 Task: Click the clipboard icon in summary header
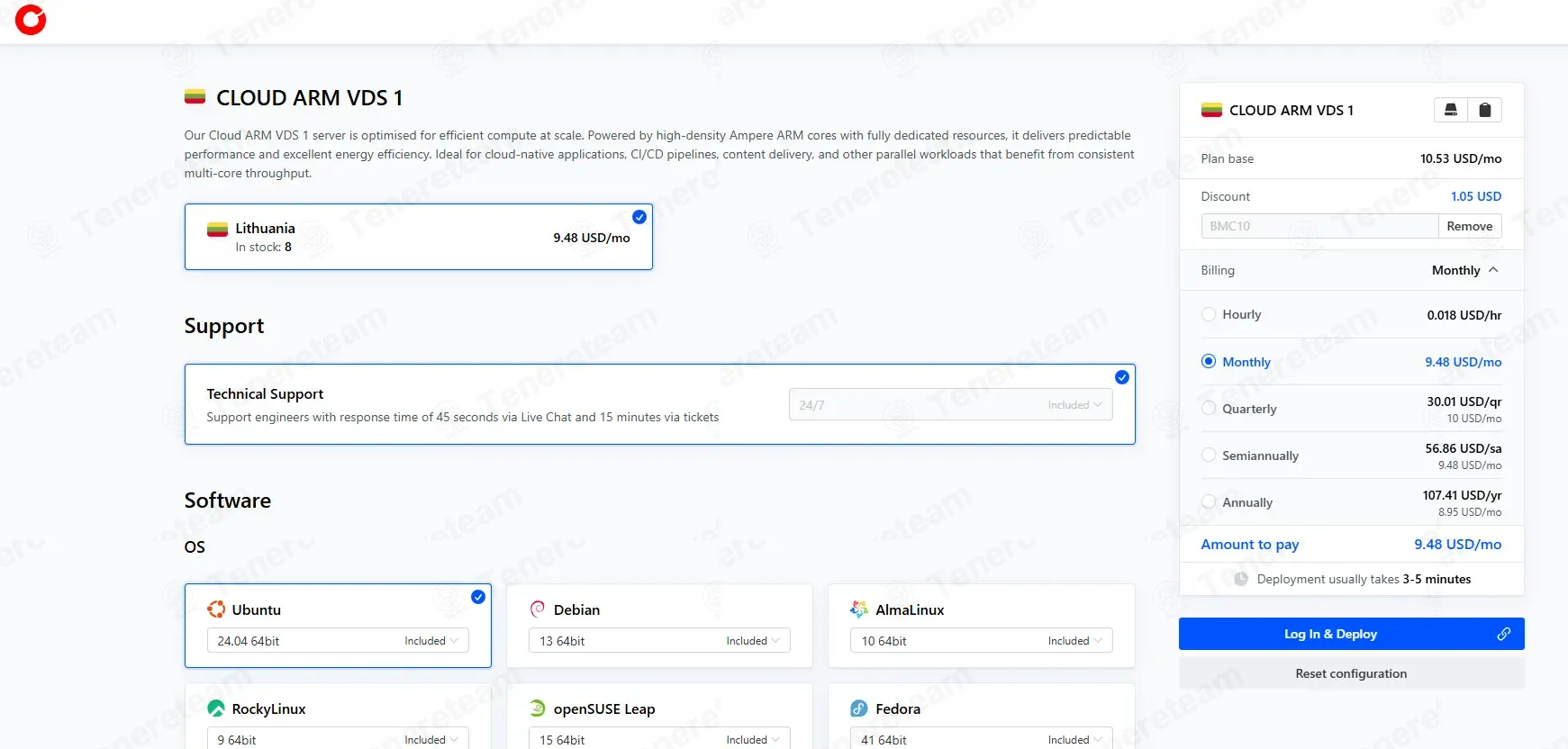1485,110
